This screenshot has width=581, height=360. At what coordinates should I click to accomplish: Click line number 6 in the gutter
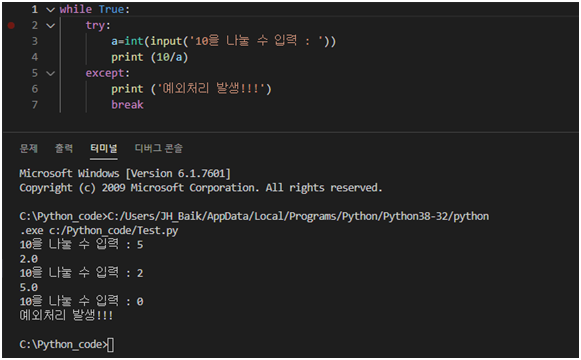35,89
